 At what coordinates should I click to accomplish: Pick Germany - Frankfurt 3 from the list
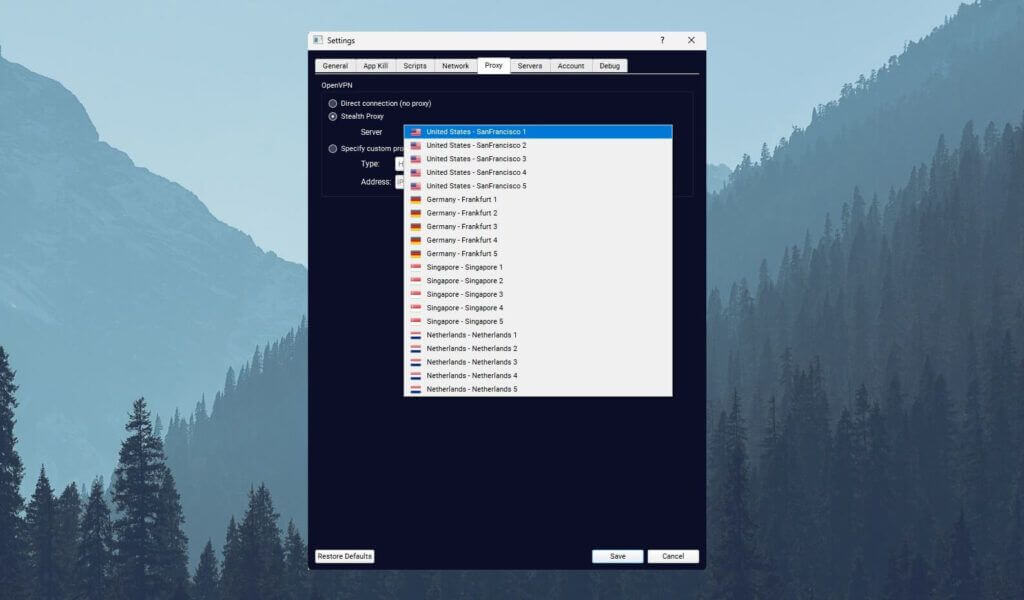pos(461,227)
